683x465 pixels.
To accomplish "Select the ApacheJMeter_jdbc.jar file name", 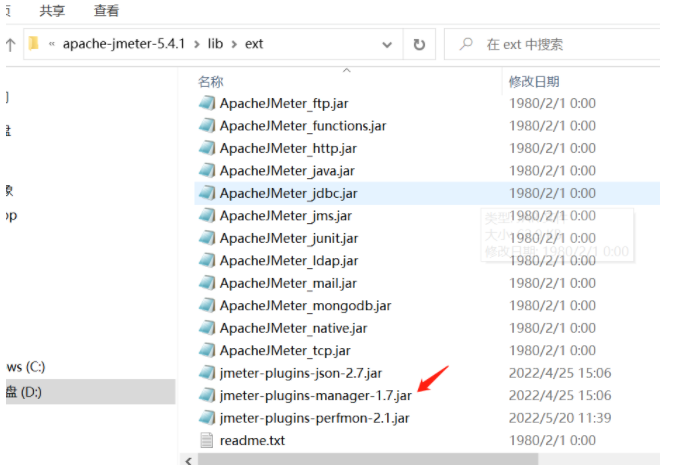I will [288, 194].
